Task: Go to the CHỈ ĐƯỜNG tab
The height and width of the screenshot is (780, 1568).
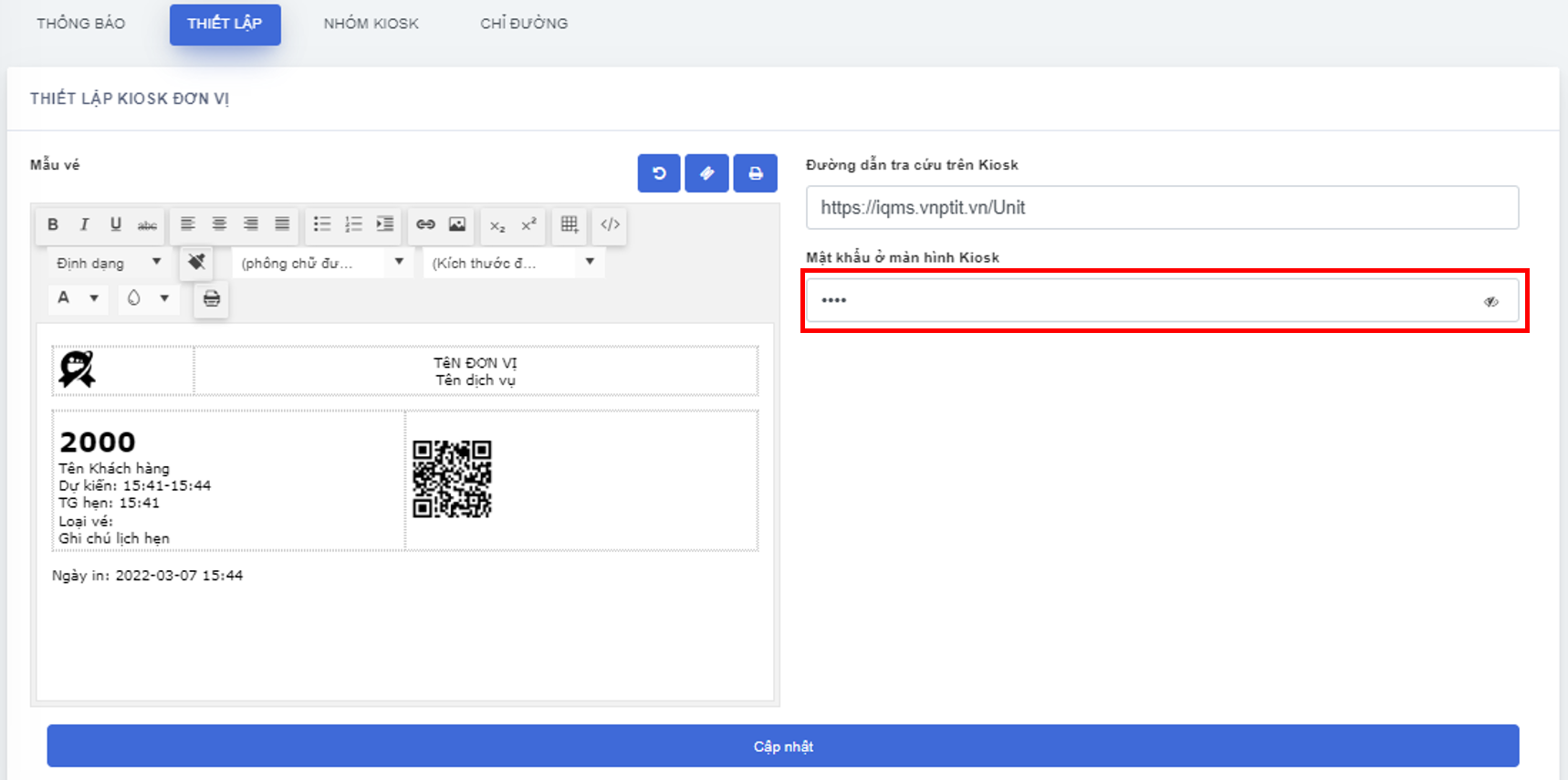Action: coord(524,24)
